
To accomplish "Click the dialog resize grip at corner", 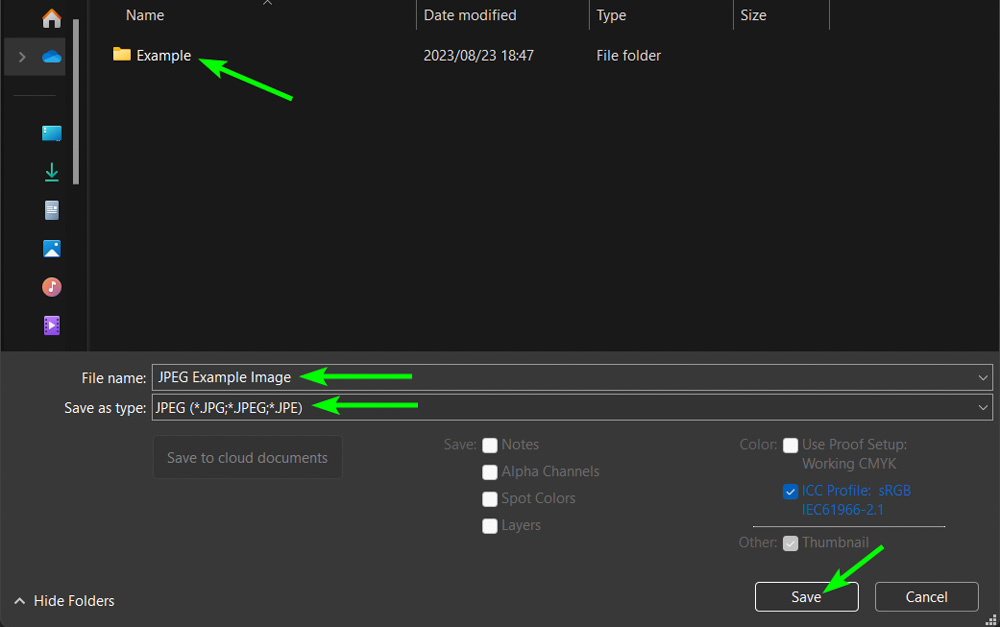I will pos(990,619).
